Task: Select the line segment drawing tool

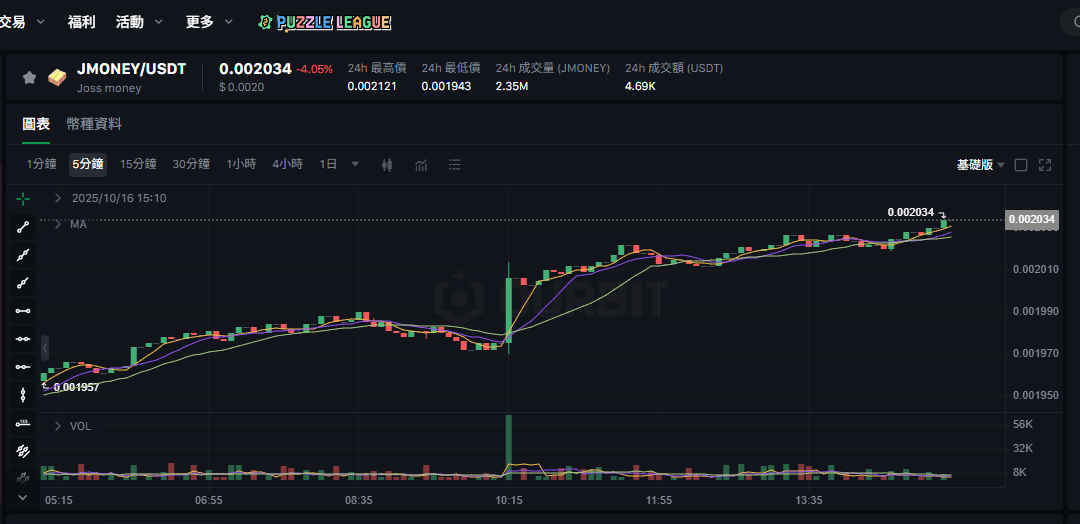Action: point(23,227)
